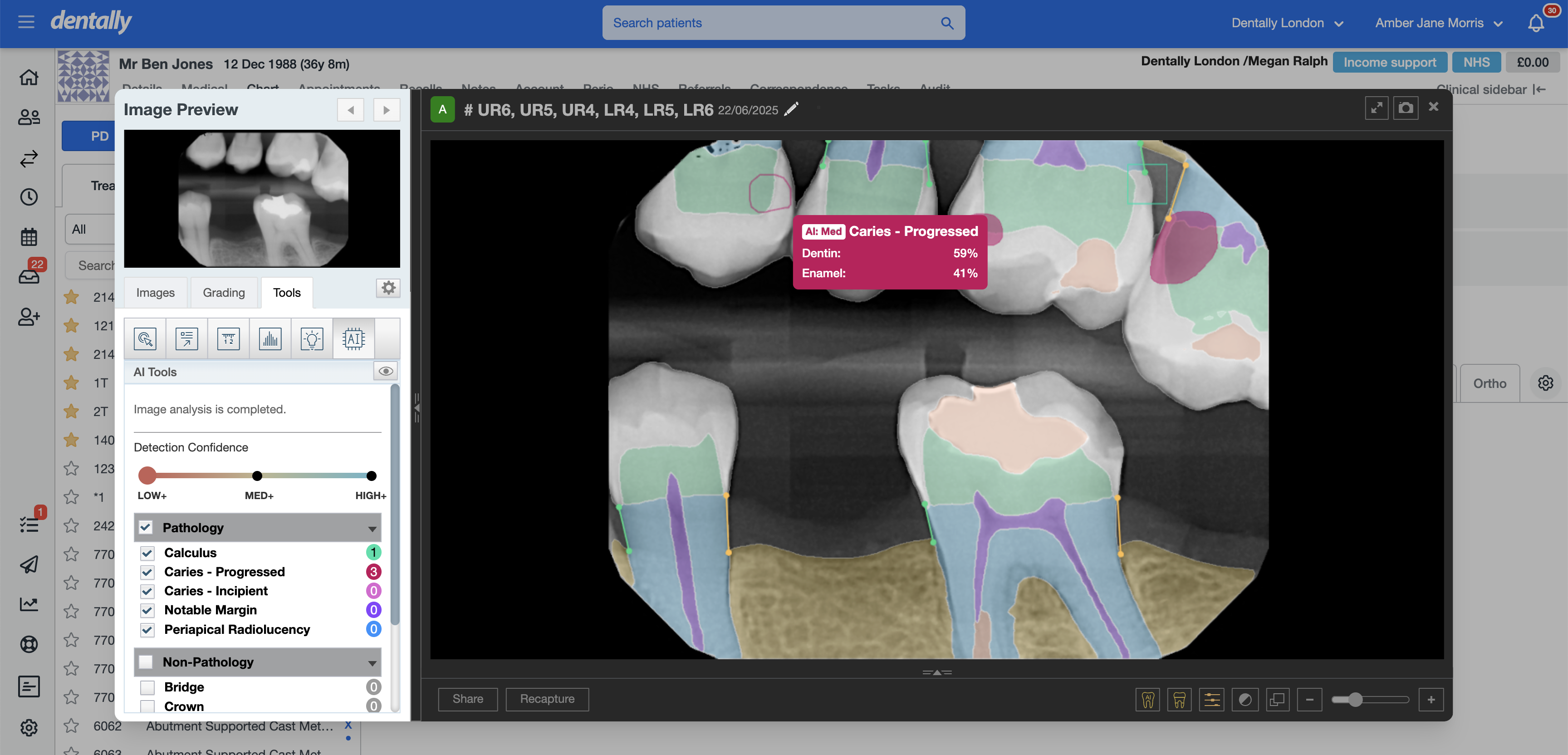
Task: Zoom in with the plus button
Action: pos(1431,700)
